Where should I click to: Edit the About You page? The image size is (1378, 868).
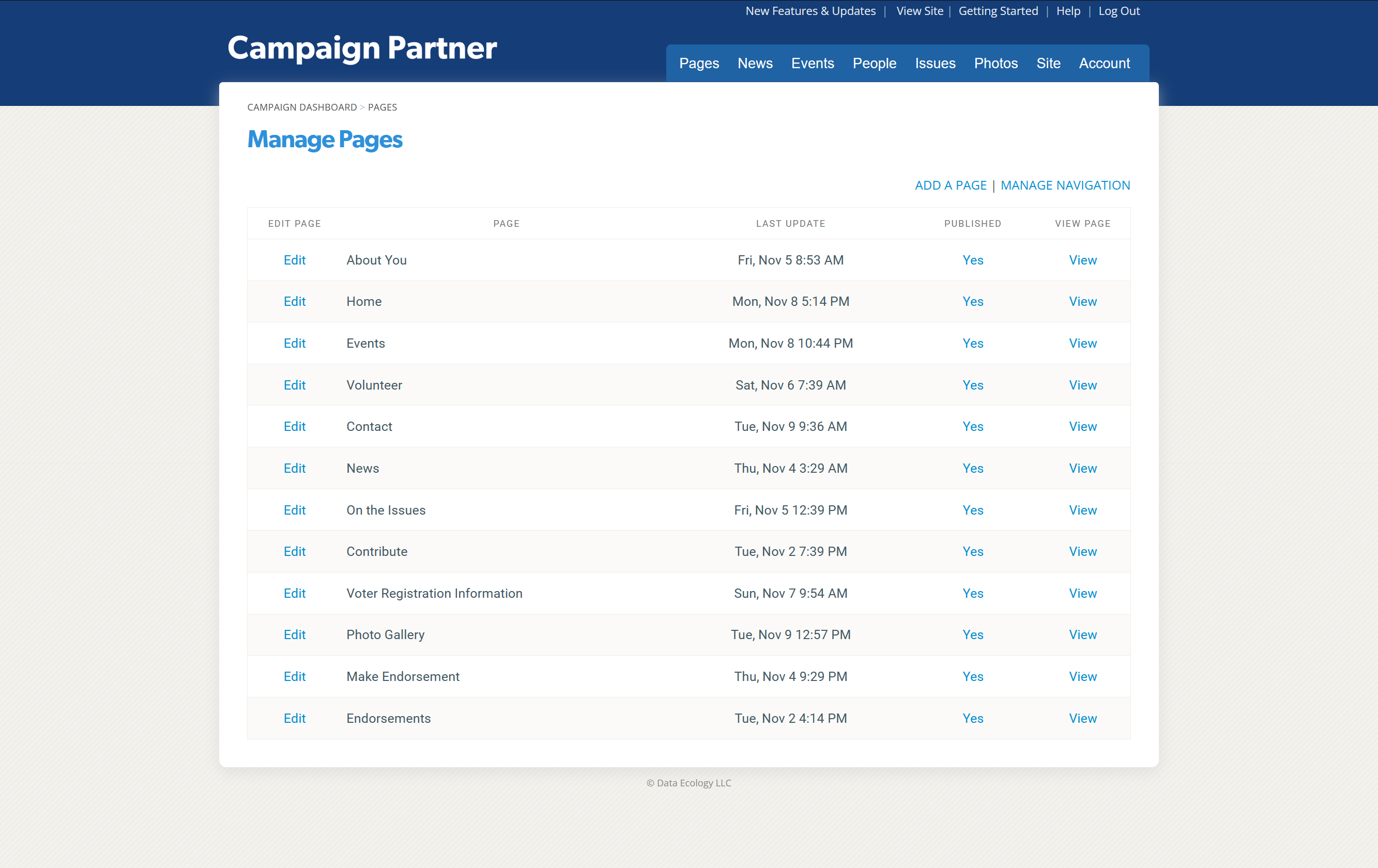tap(294, 260)
